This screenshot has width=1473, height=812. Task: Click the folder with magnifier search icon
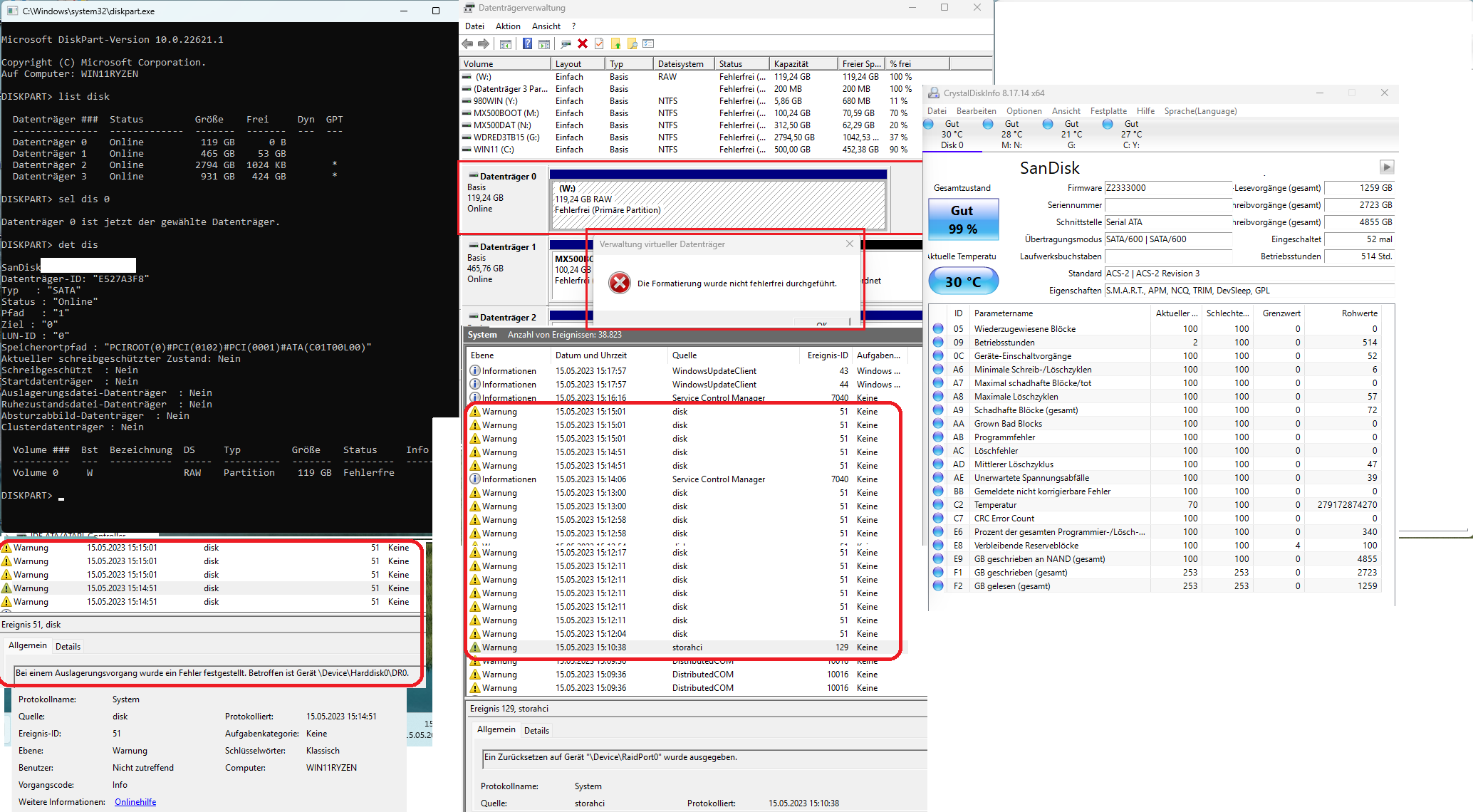pos(632,44)
